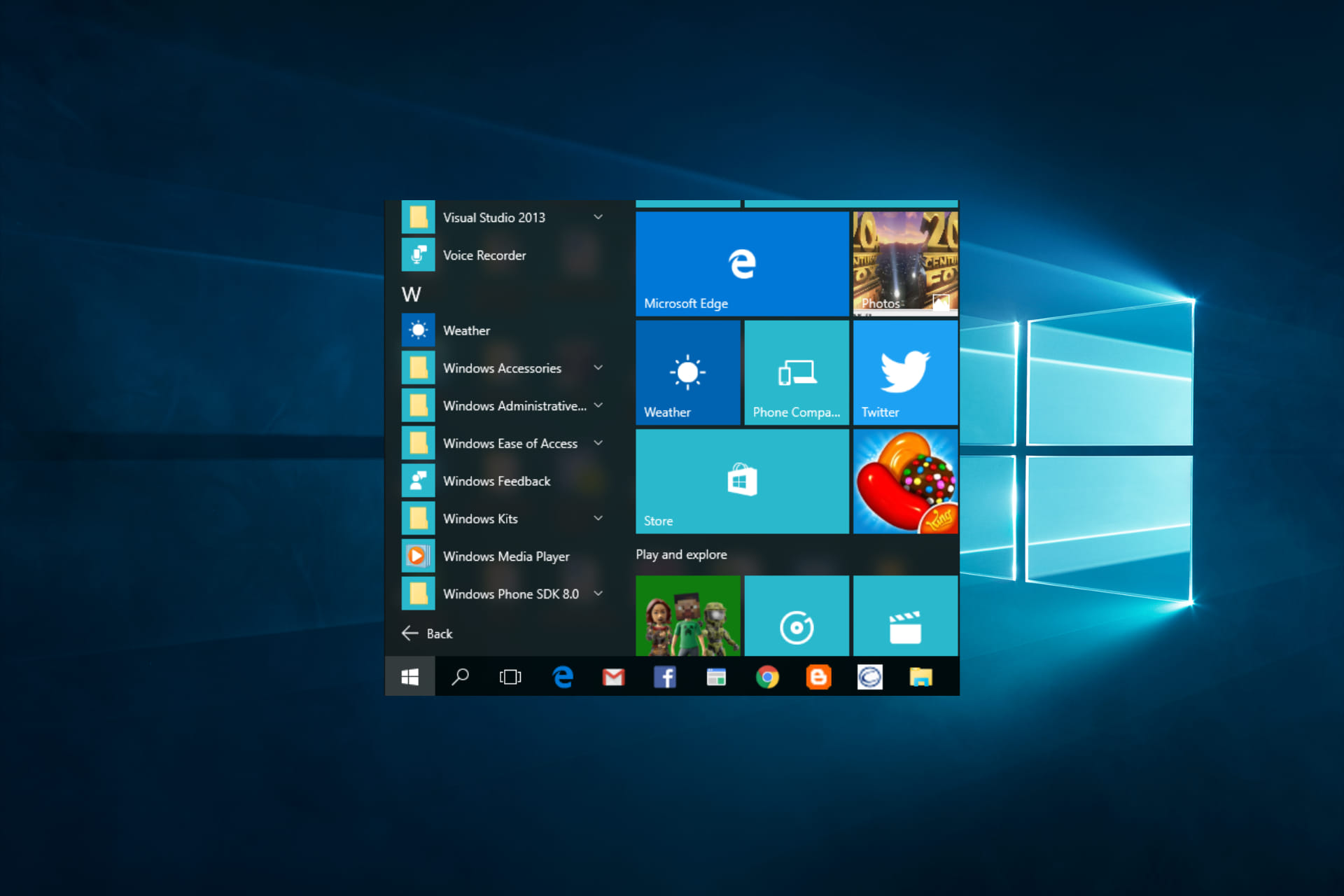Expand the Visual Studio 2013 group
Viewport: 1344px width, 896px height.
[598, 217]
